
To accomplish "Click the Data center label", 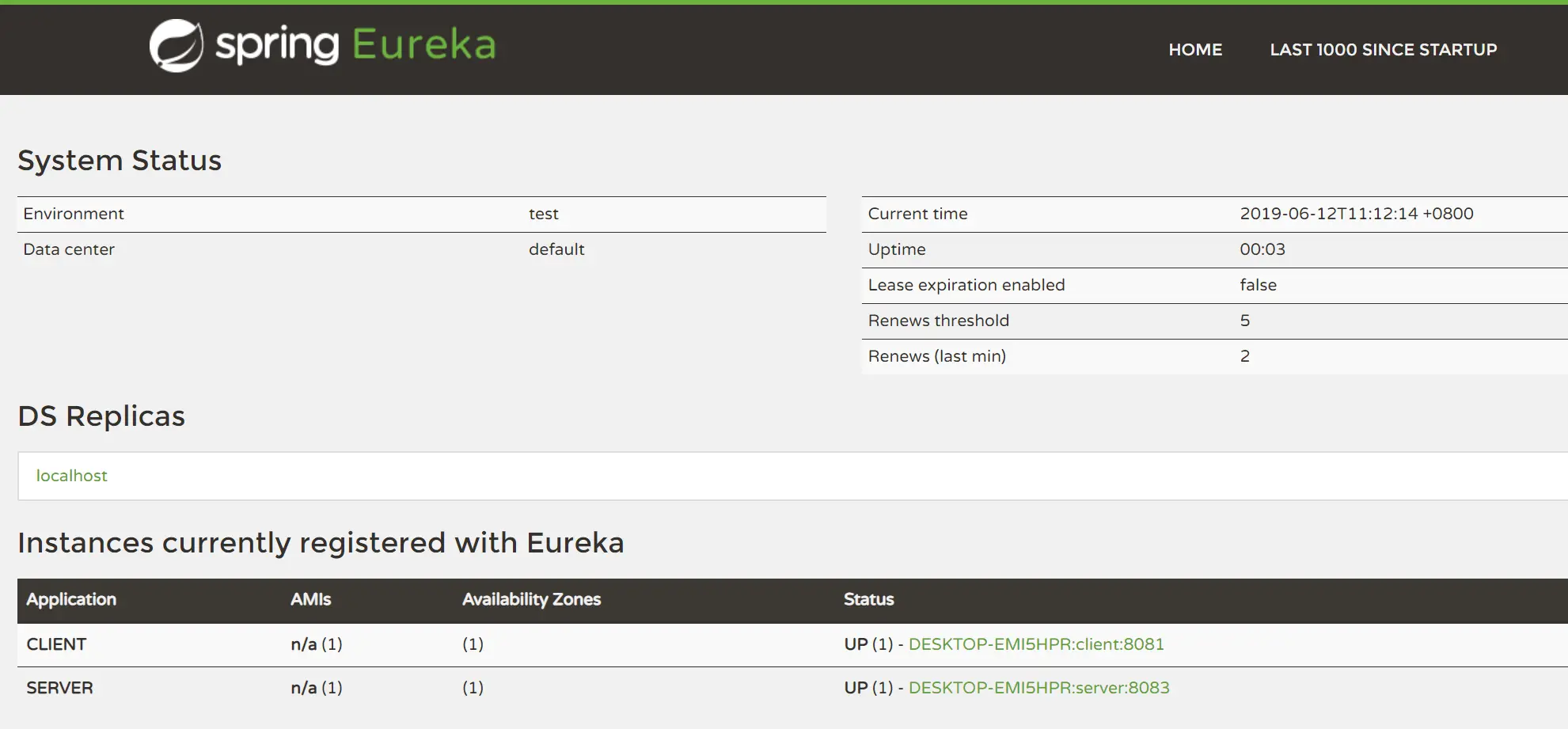I will [69, 249].
